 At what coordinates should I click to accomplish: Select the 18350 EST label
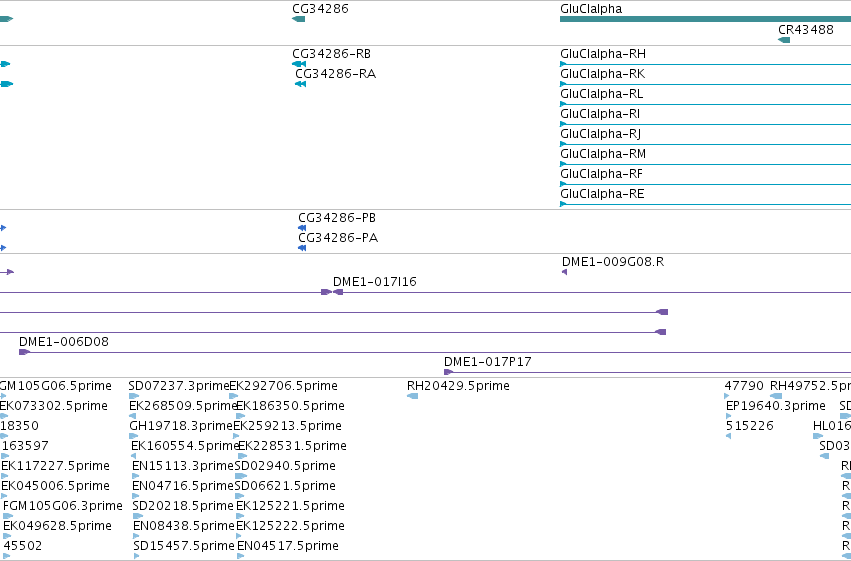pos(20,426)
